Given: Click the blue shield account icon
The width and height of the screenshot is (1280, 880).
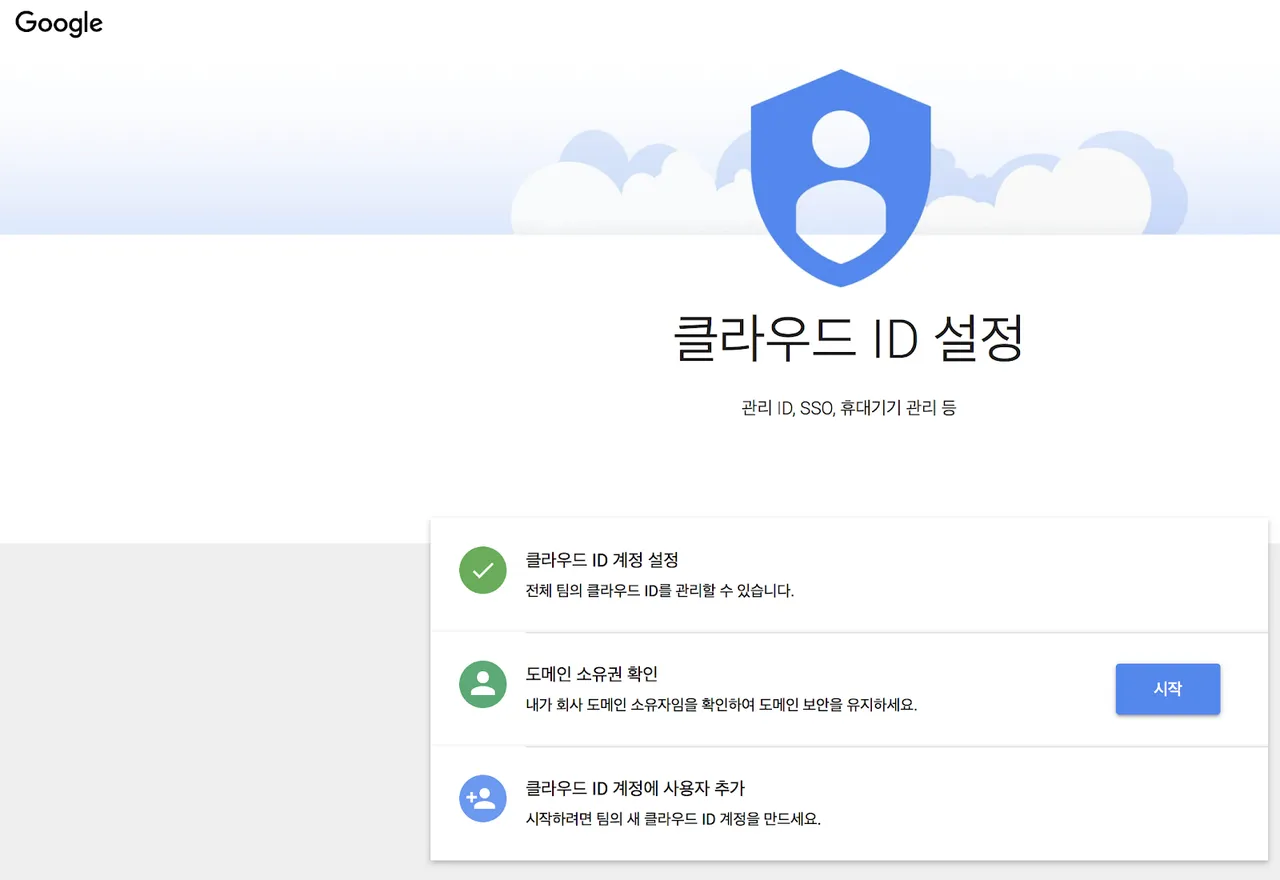Looking at the screenshot, I should coord(841,178).
